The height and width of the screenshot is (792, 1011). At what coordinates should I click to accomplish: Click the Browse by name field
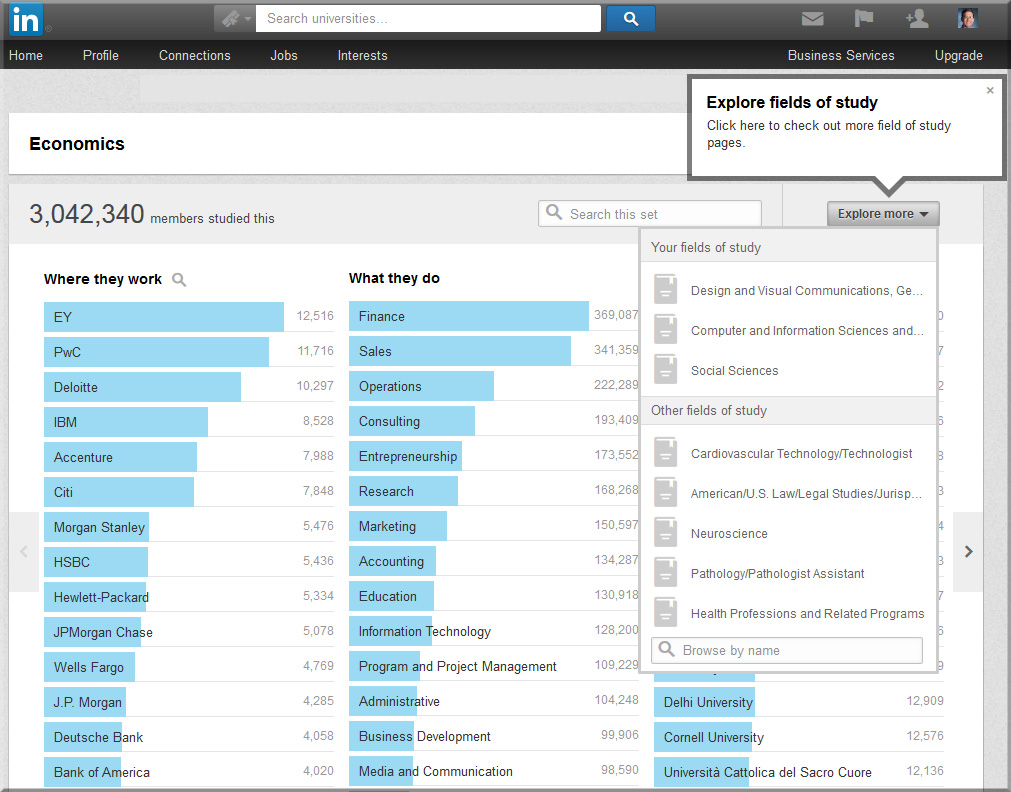click(787, 650)
